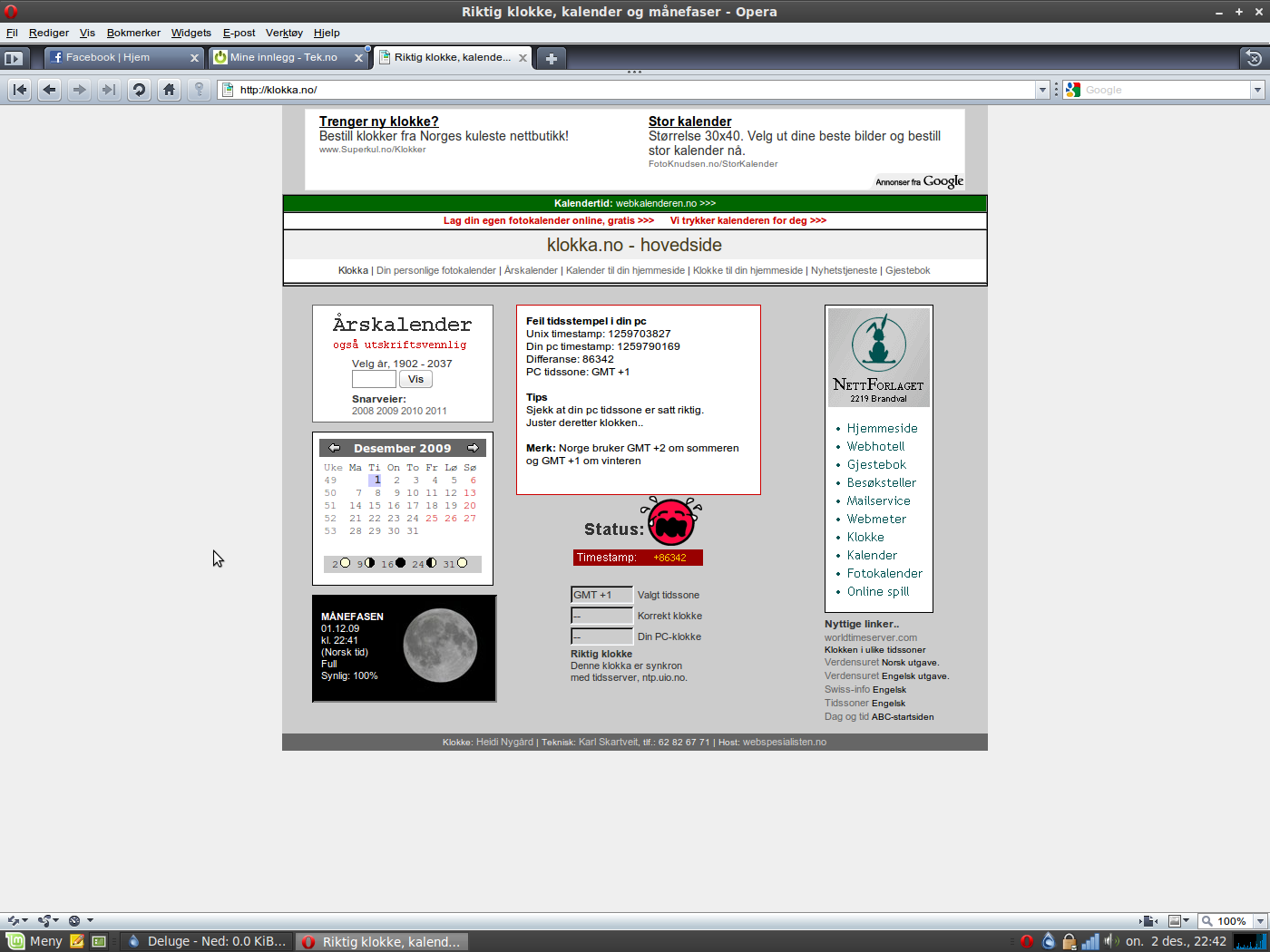Click the Forward arrow button
Image resolution: width=1270 pixels, height=952 pixels.
point(80,90)
